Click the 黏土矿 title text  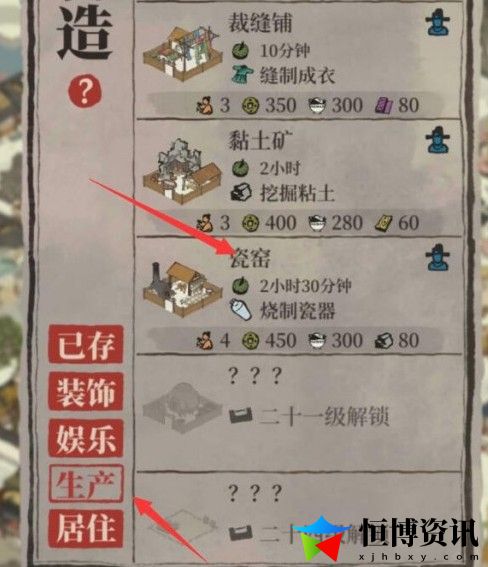[260, 141]
